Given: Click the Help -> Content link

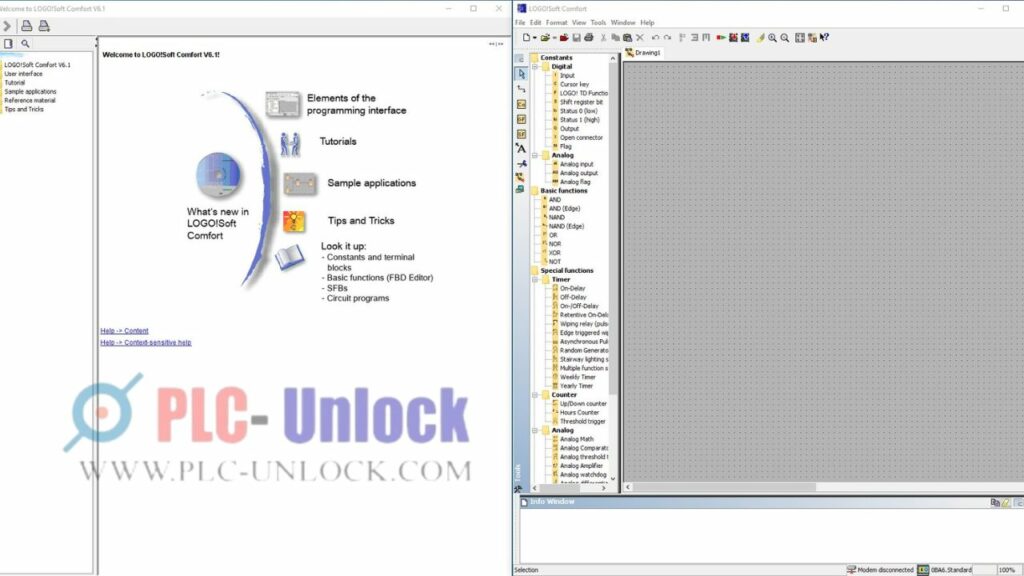Looking at the screenshot, I should tap(124, 331).
